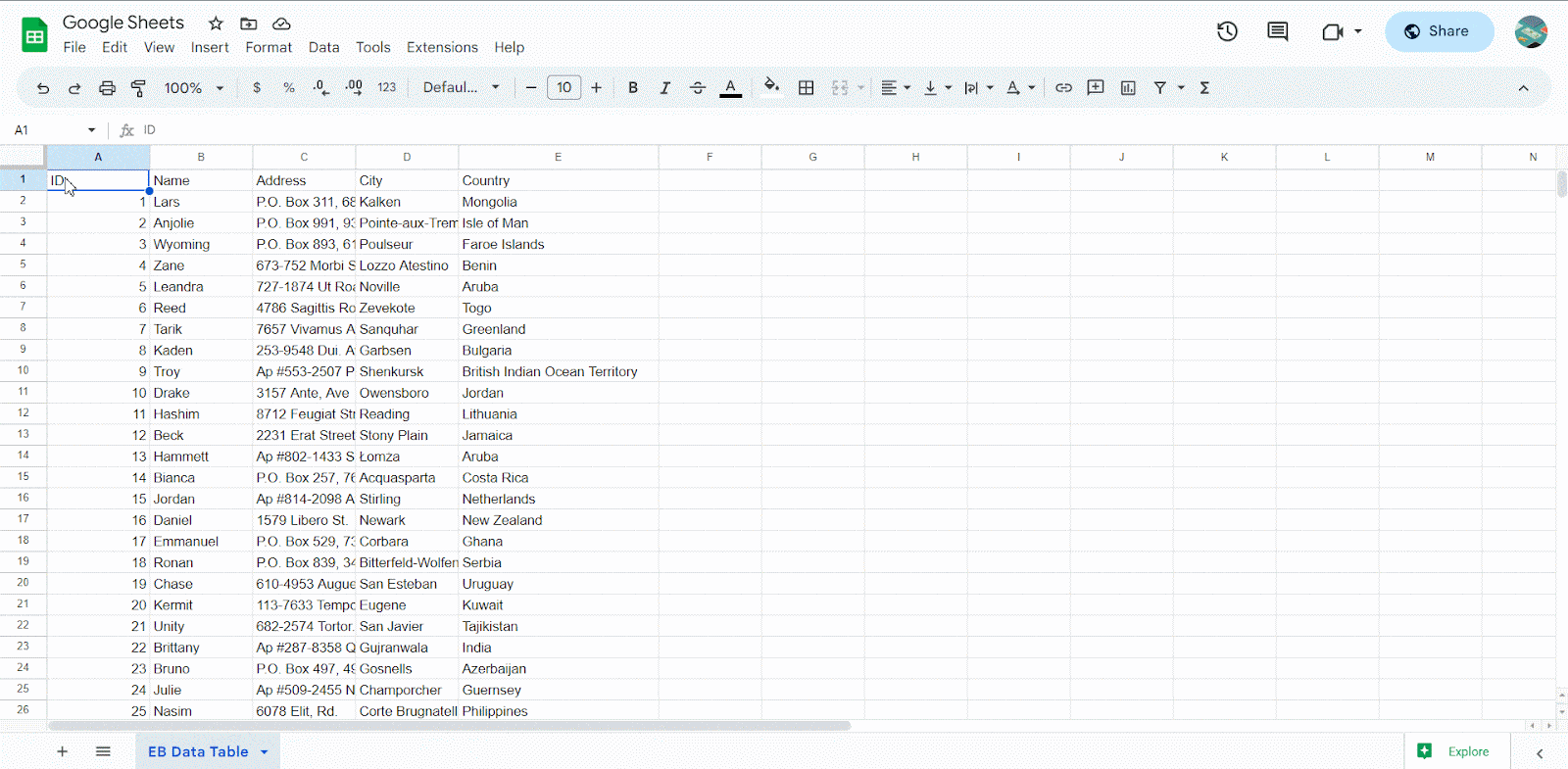Click the horizontal scrollbar

[449, 726]
